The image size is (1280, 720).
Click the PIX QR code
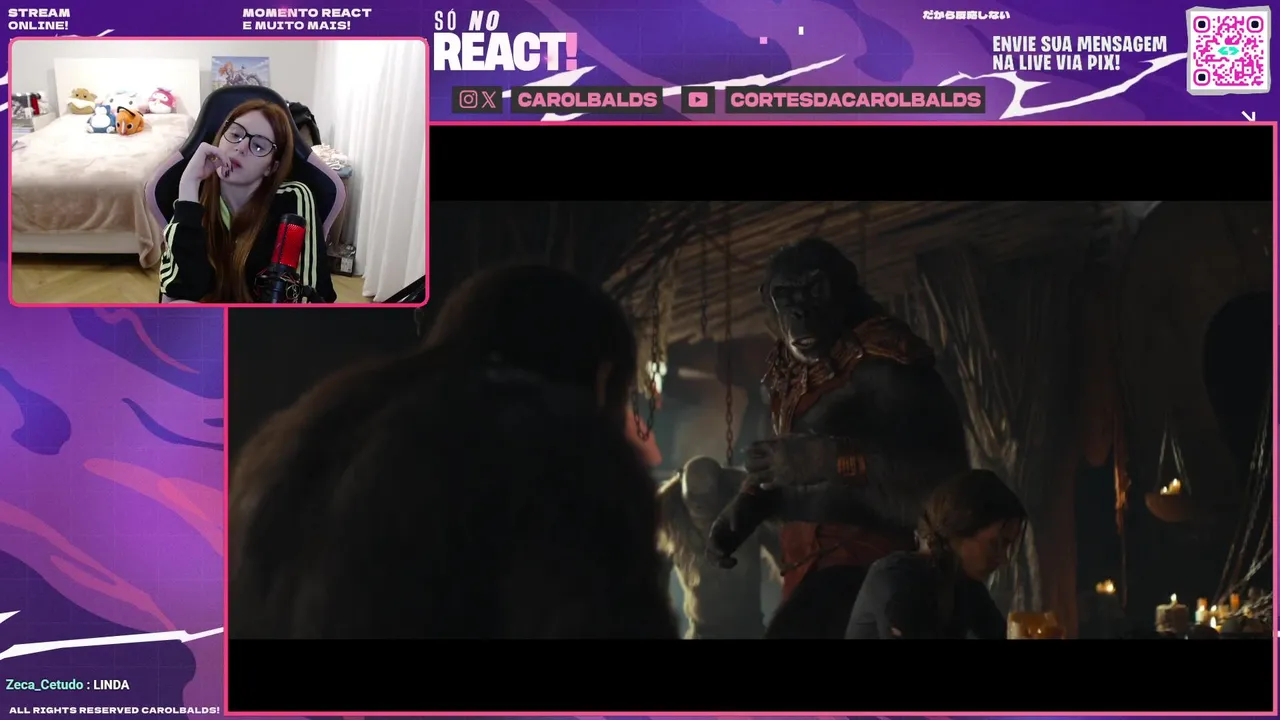pos(1228,50)
